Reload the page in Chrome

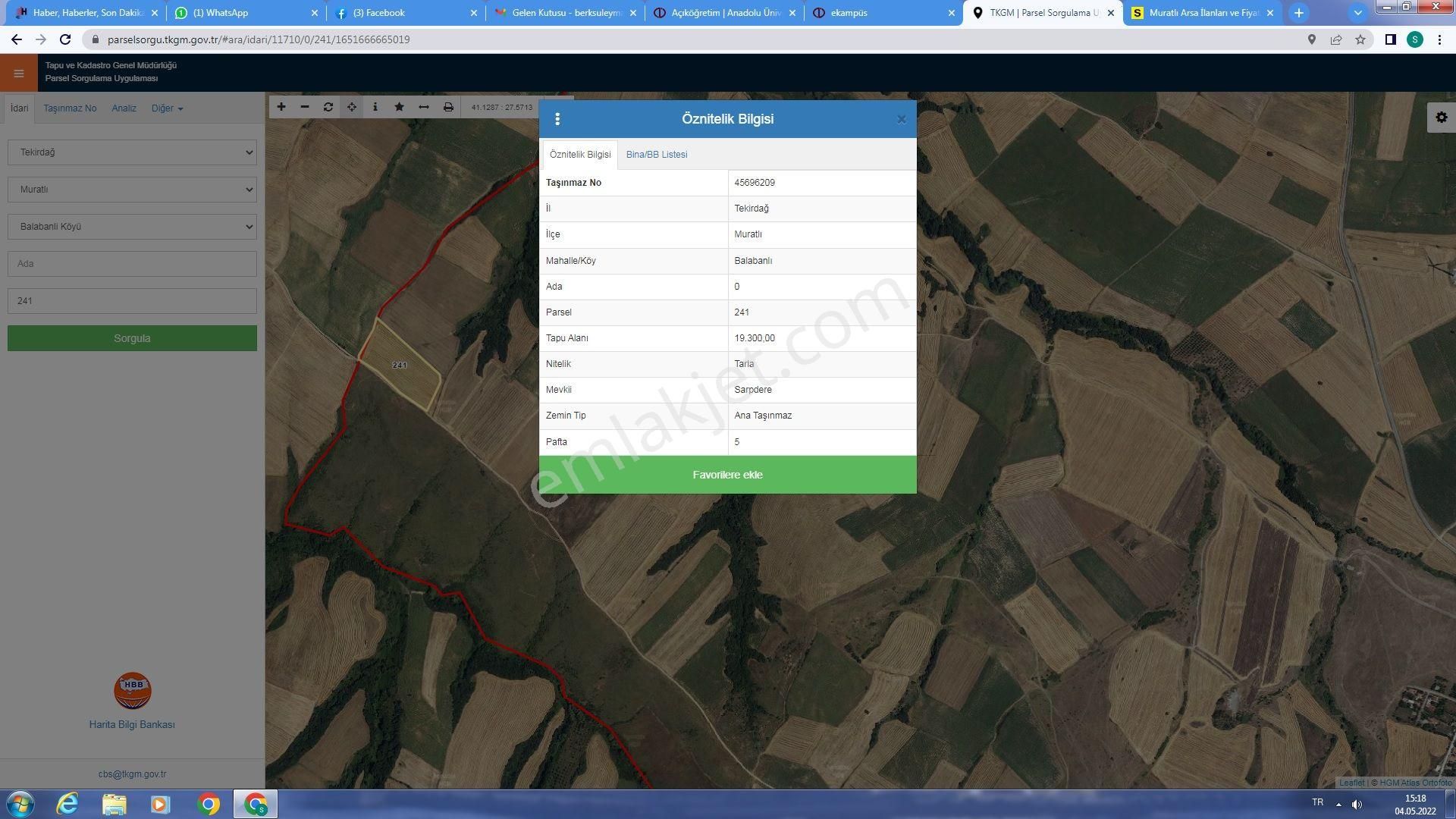65,39
